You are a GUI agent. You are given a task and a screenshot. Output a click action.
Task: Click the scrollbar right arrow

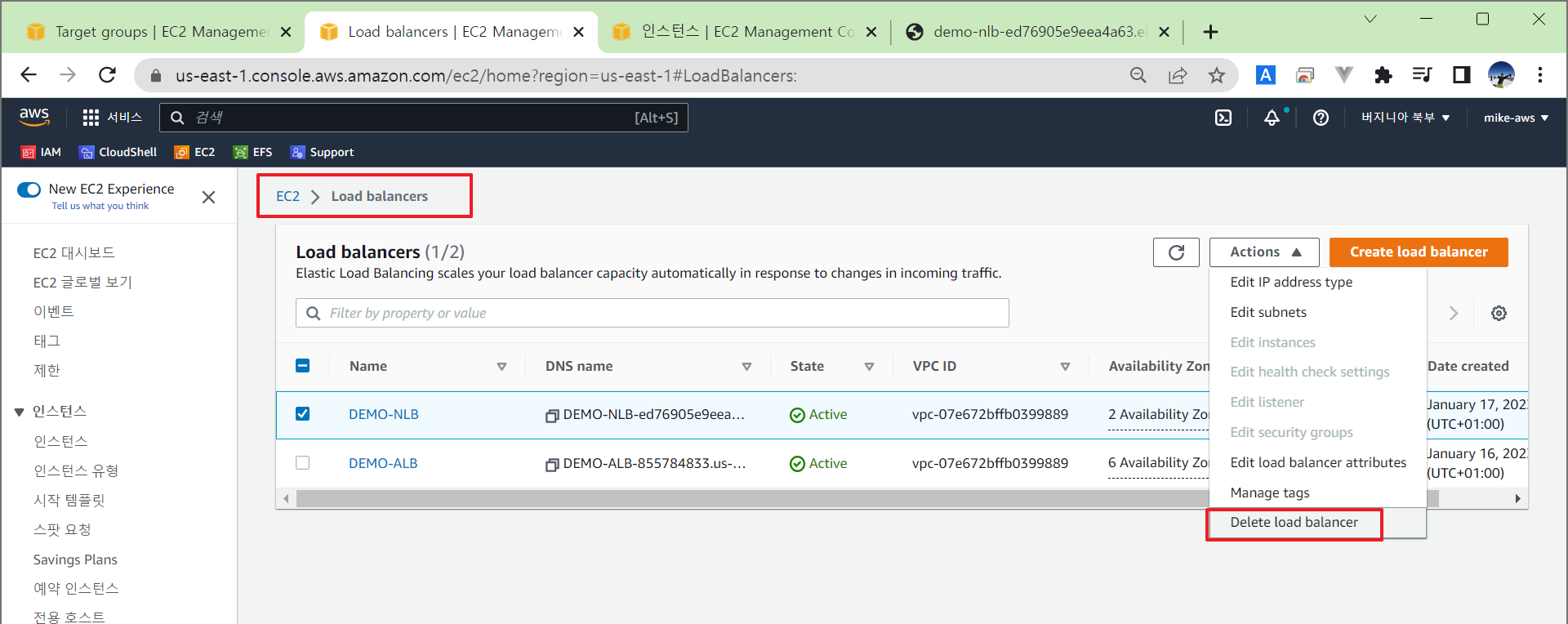(1517, 498)
